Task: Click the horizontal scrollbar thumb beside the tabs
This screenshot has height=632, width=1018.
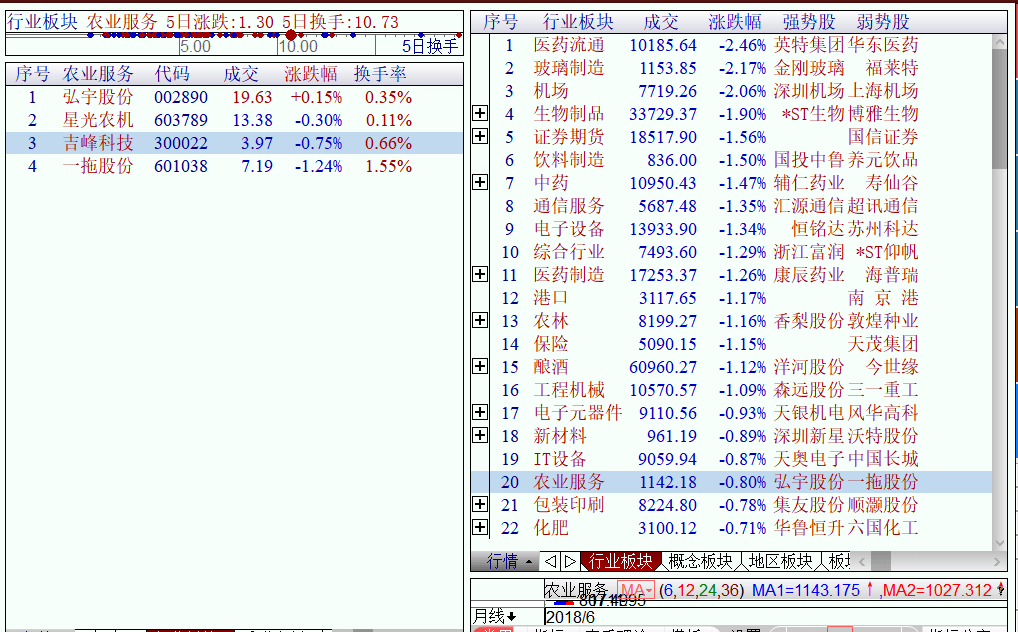Action: coord(880,561)
